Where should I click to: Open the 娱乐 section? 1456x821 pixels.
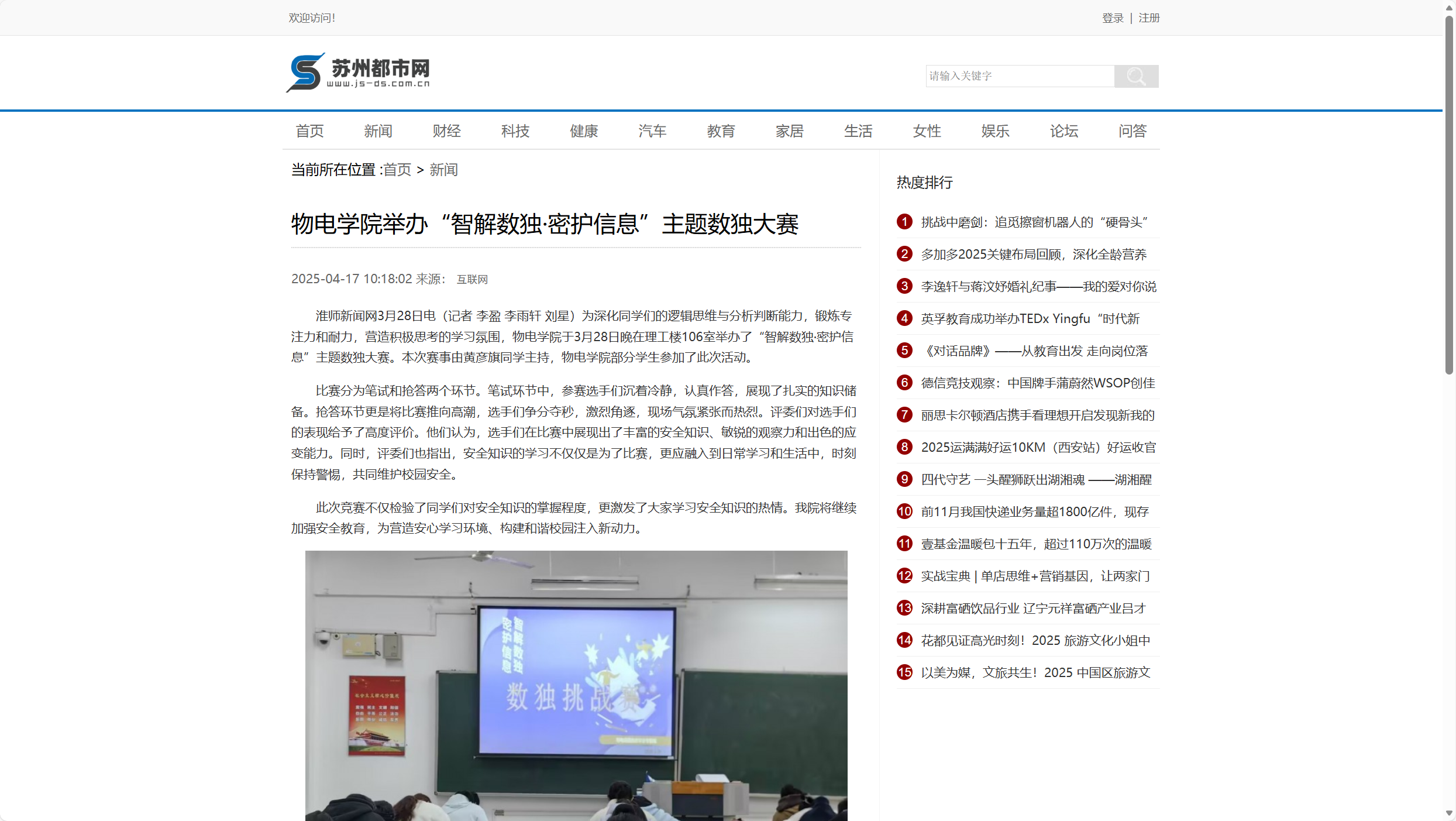coord(995,131)
